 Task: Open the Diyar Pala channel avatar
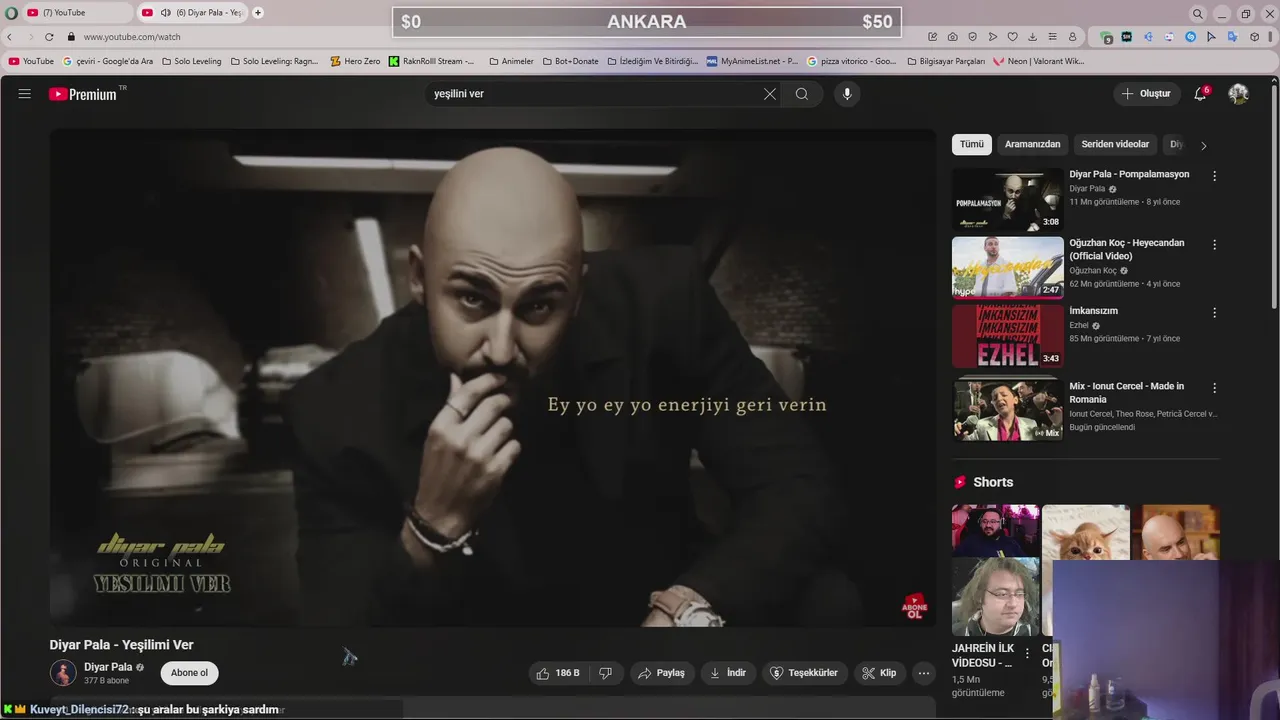[63, 673]
